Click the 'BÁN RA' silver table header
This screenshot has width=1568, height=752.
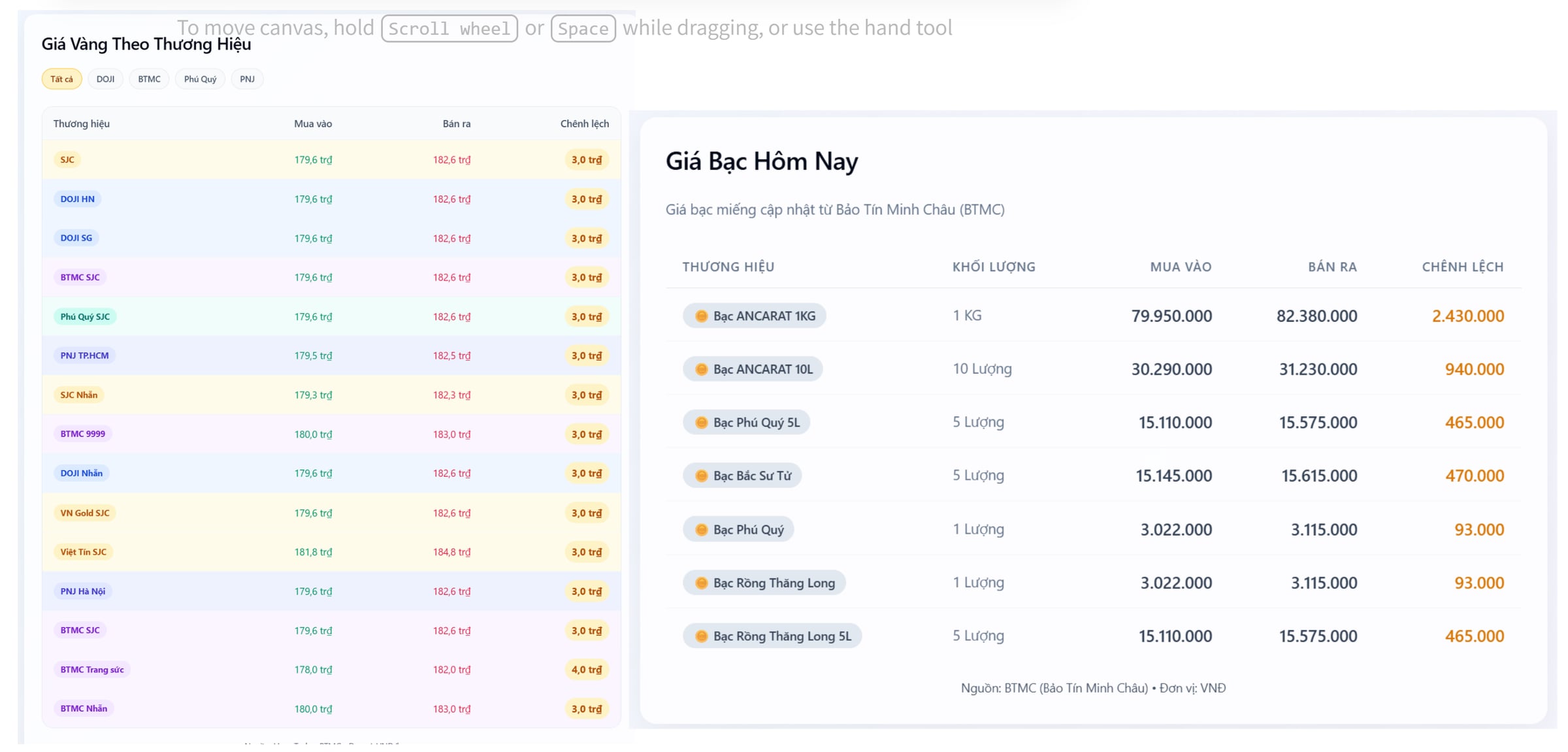pyautogui.click(x=1332, y=267)
